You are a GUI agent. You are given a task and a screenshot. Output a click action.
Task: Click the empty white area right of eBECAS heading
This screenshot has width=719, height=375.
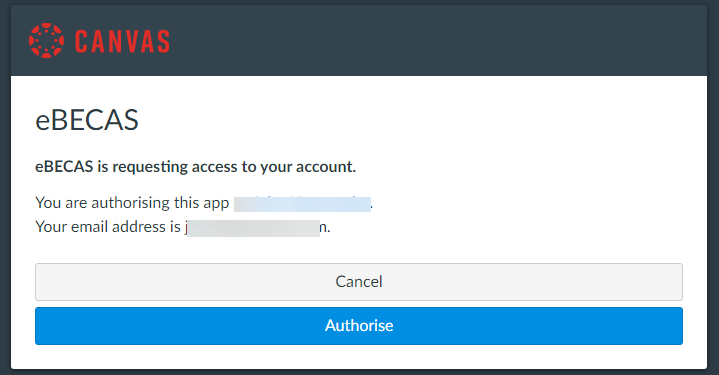tap(413, 120)
